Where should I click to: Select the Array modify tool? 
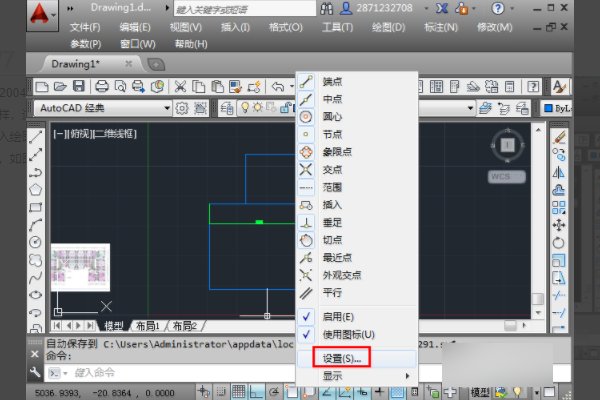click(x=559, y=207)
